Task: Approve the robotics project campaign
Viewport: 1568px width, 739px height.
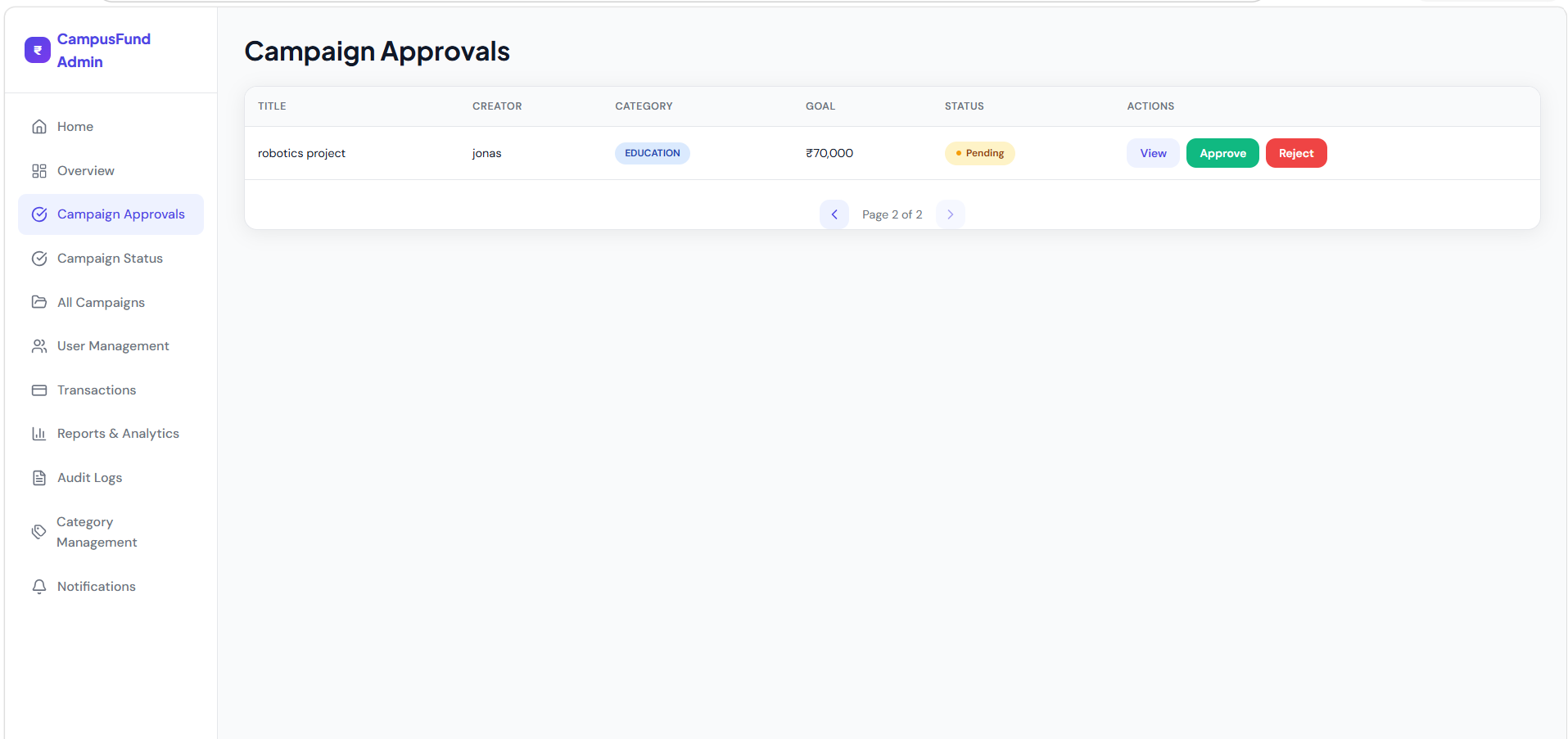Action: (x=1222, y=153)
